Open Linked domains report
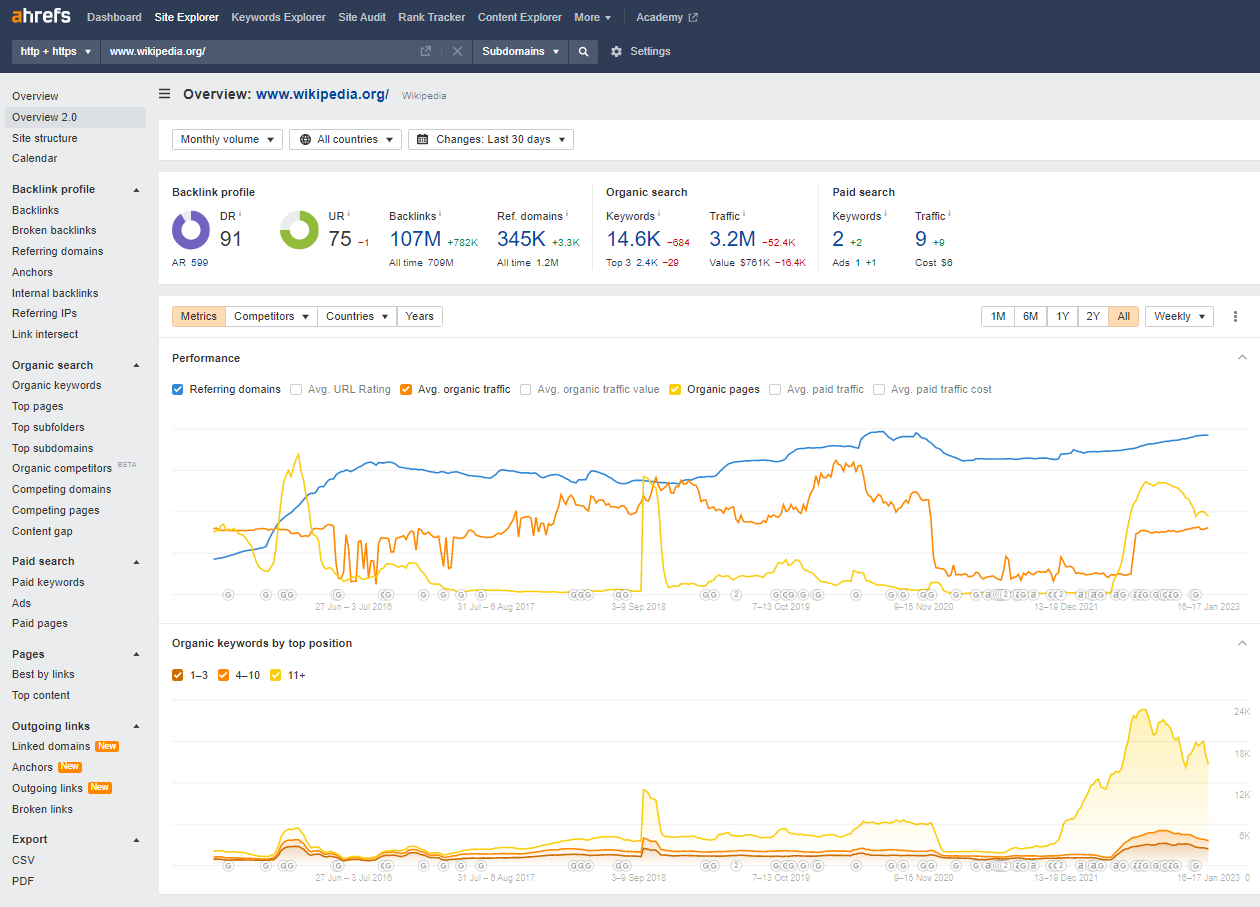 point(51,746)
